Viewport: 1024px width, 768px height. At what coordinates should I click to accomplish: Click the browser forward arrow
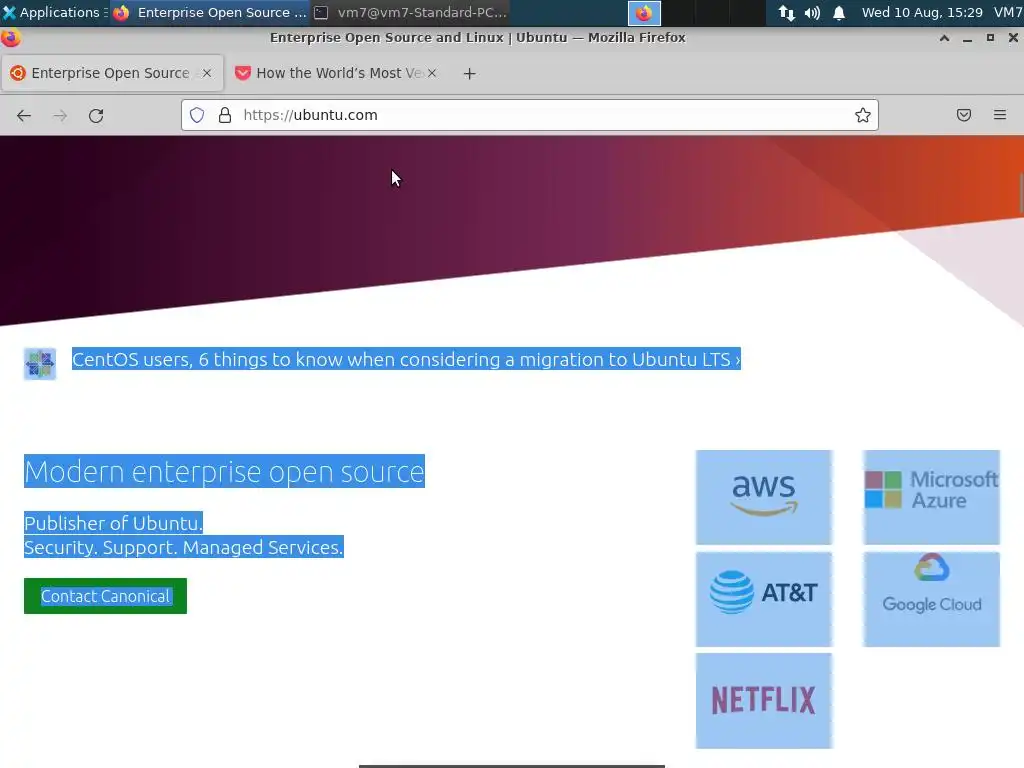pos(60,116)
